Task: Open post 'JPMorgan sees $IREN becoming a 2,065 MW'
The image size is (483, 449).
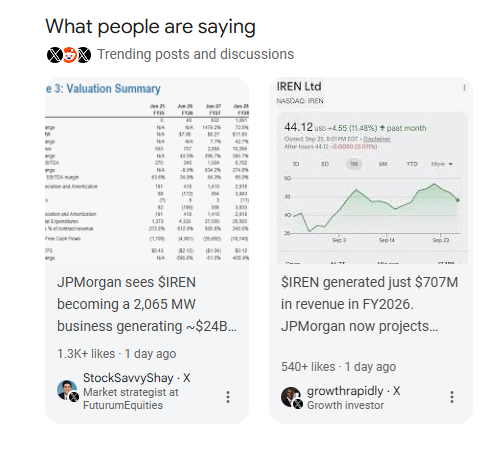Action: [147, 304]
